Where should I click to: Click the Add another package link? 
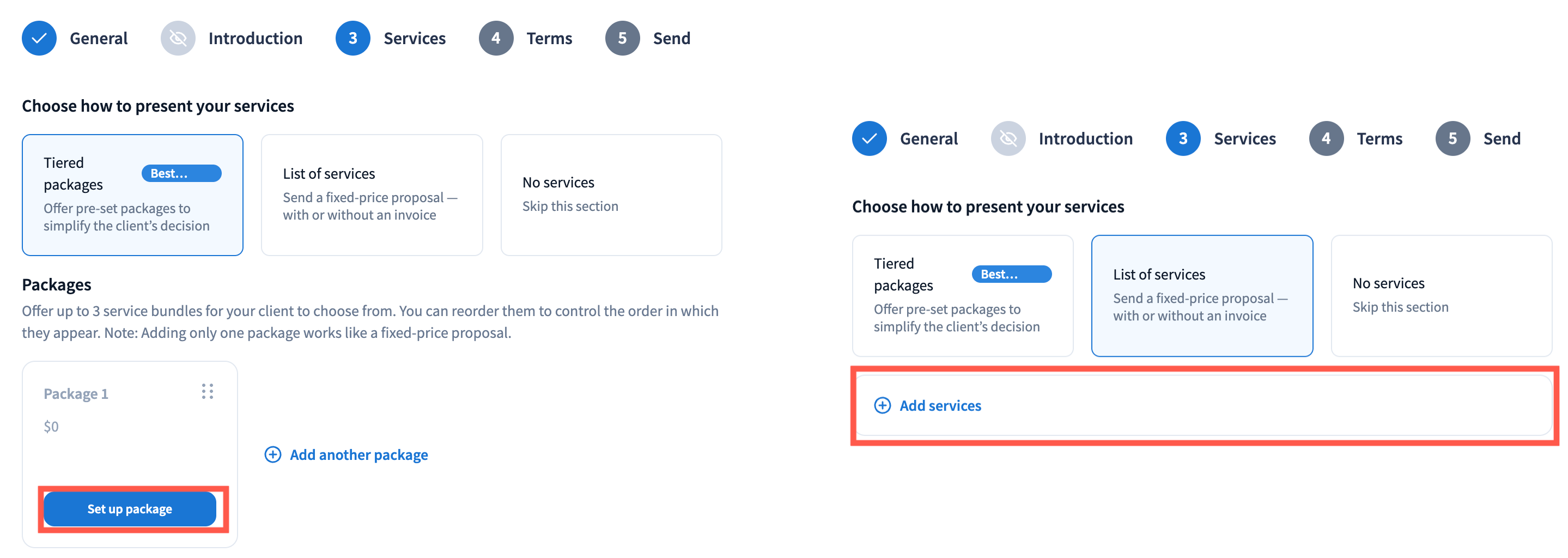click(358, 454)
